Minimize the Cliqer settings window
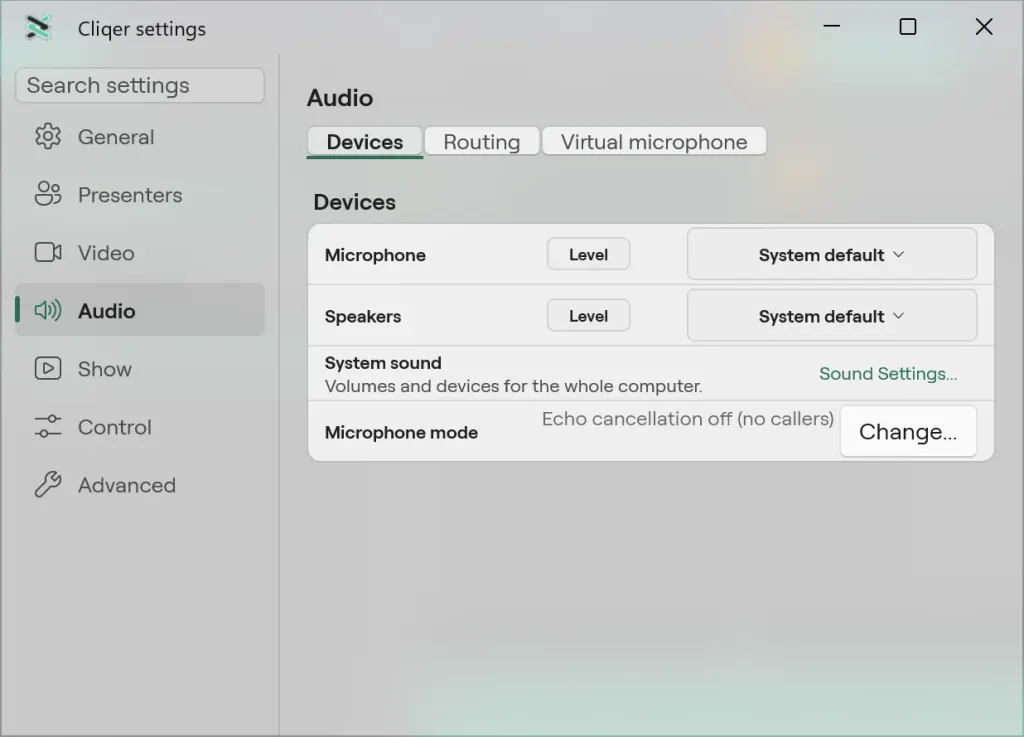1024x737 pixels. coord(831,27)
